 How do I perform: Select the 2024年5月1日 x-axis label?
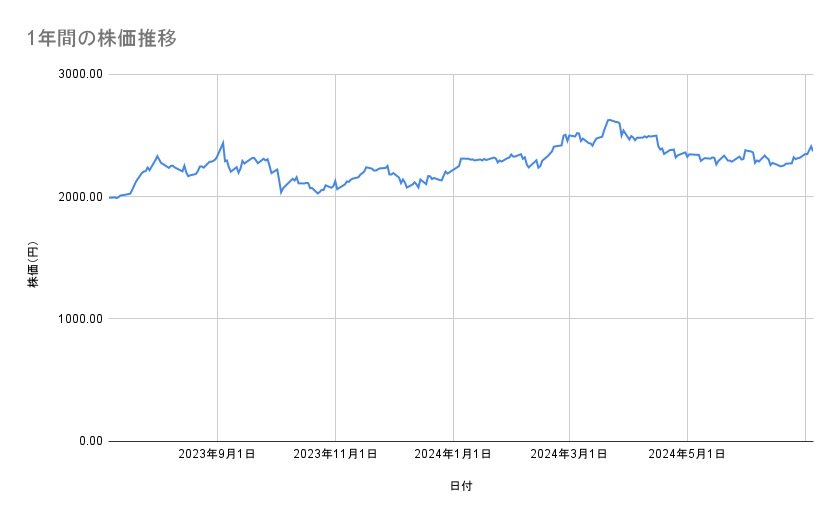pyautogui.click(x=687, y=455)
